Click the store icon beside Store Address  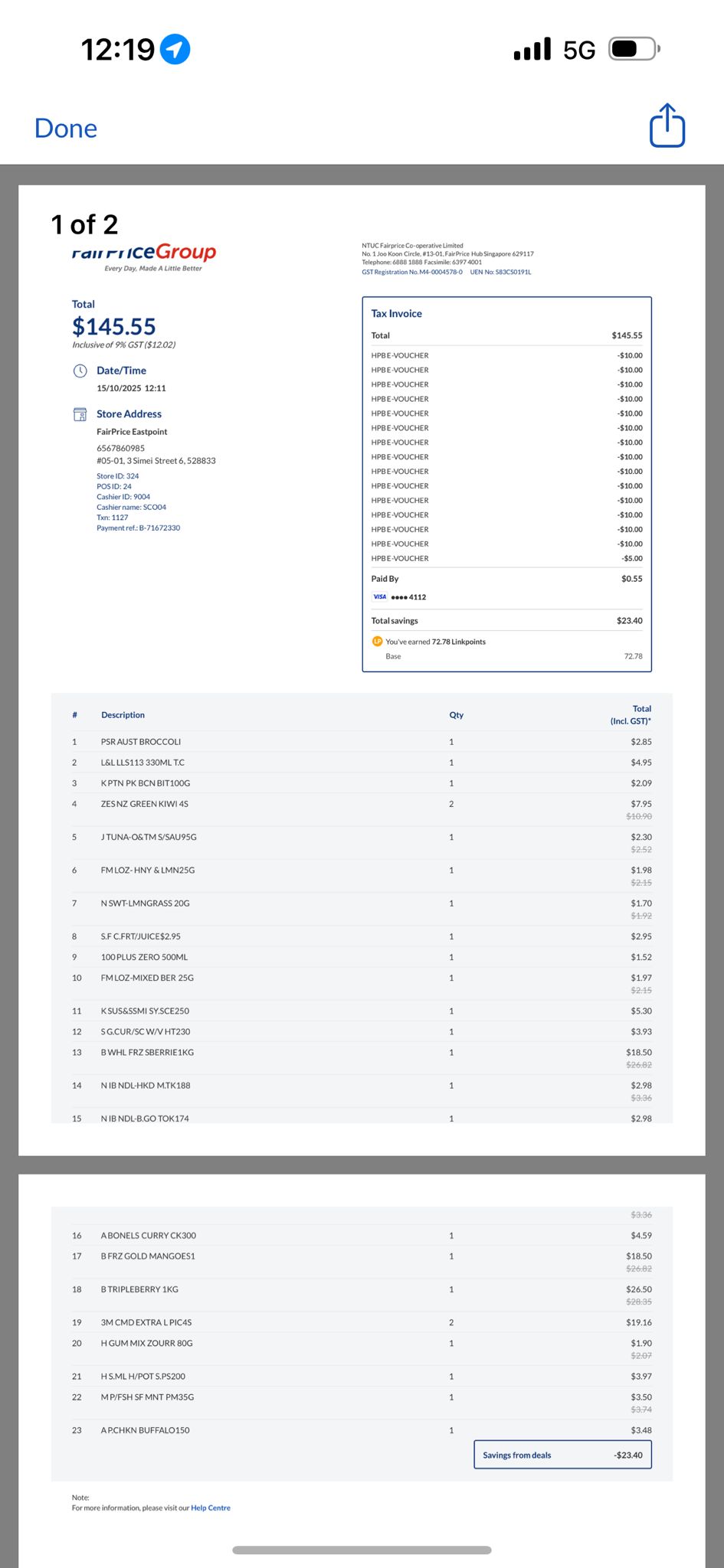[80, 414]
